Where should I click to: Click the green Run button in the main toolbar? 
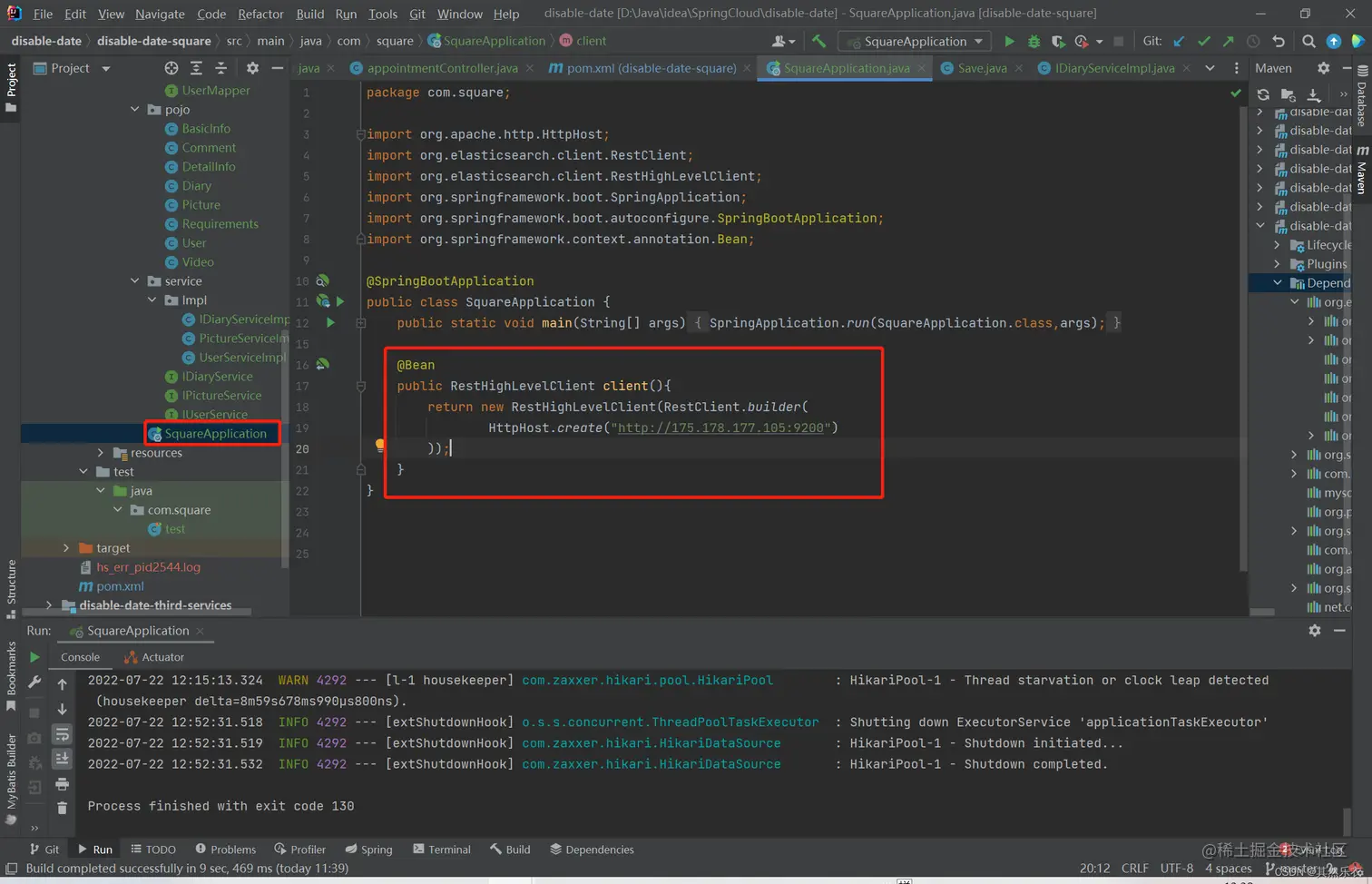point(1009,41)
